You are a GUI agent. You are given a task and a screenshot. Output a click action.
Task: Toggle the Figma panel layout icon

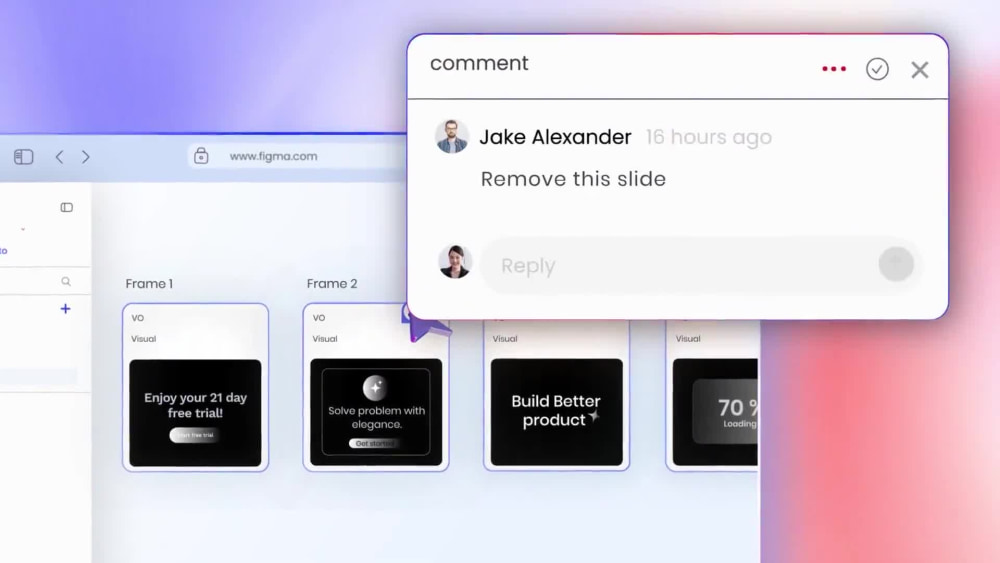click(x=66, y=207)
